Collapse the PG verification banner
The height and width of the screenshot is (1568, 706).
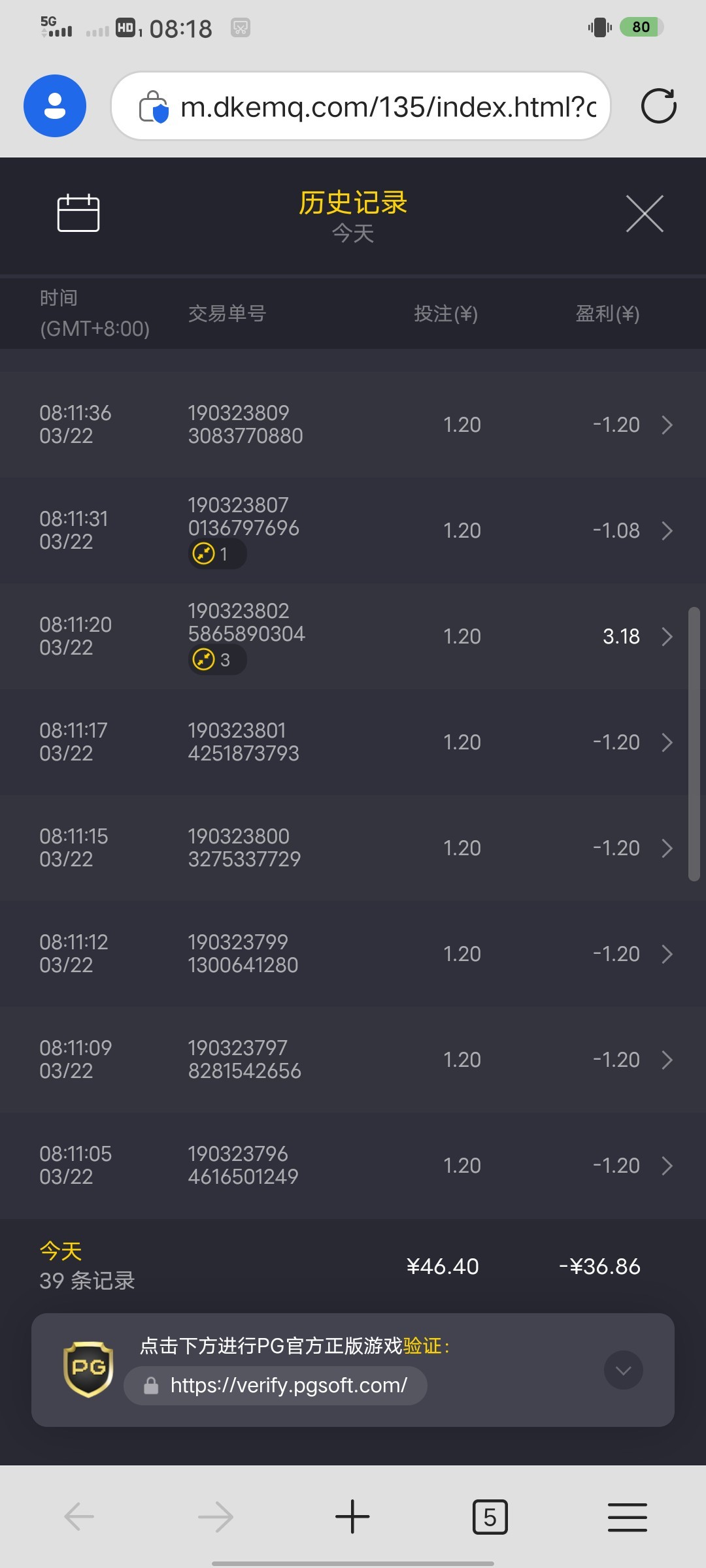pos(623,1370)
